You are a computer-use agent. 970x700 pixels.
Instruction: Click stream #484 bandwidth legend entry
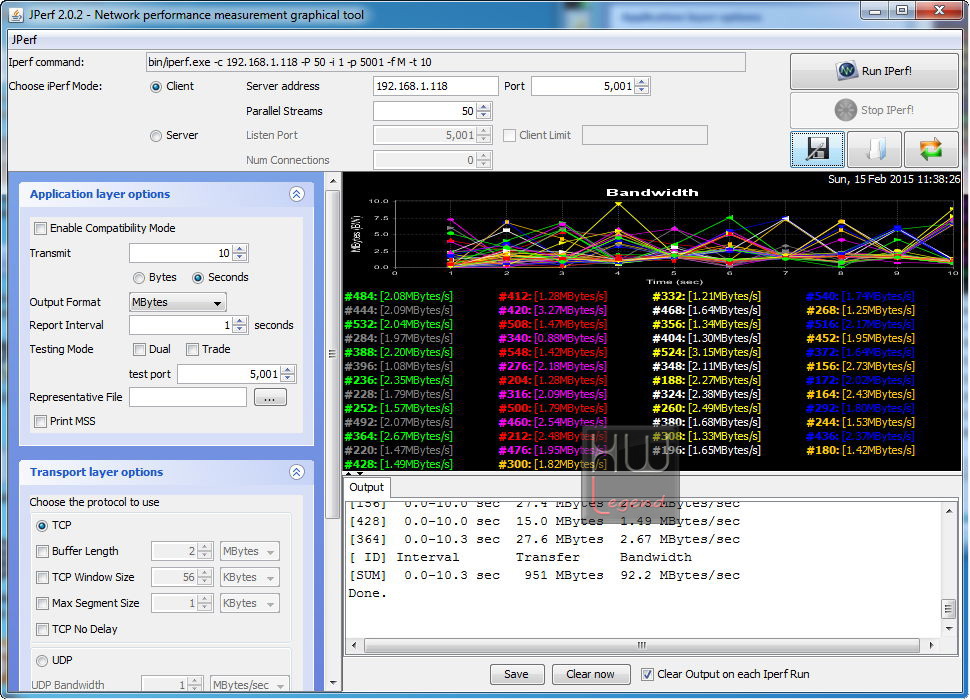click(x=398, y=297)
